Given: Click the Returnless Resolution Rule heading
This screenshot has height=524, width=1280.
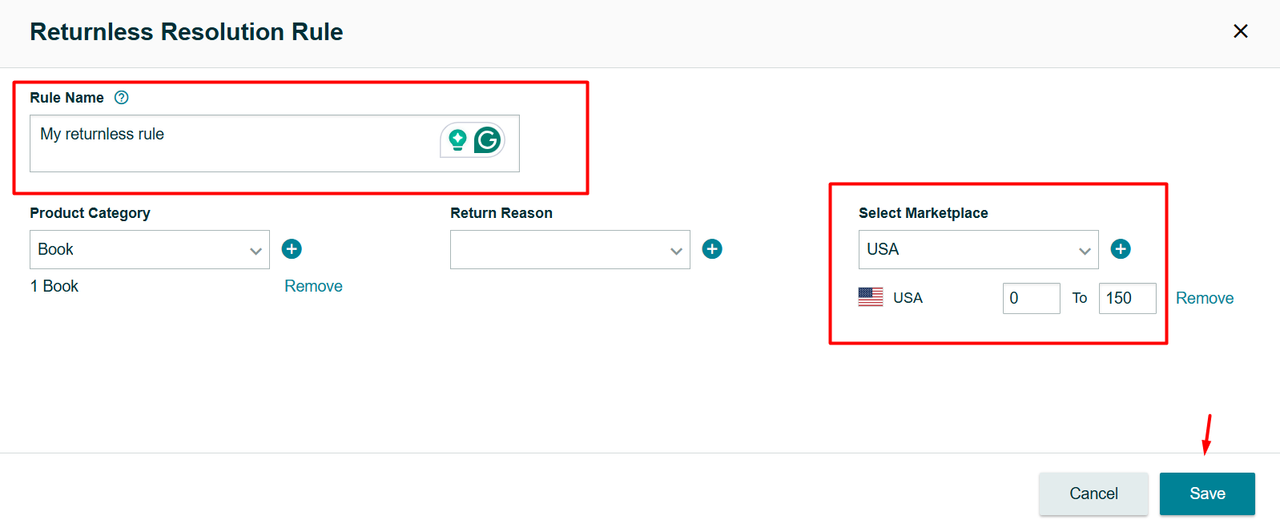Looking at the screenshot, I should (186, 32).
